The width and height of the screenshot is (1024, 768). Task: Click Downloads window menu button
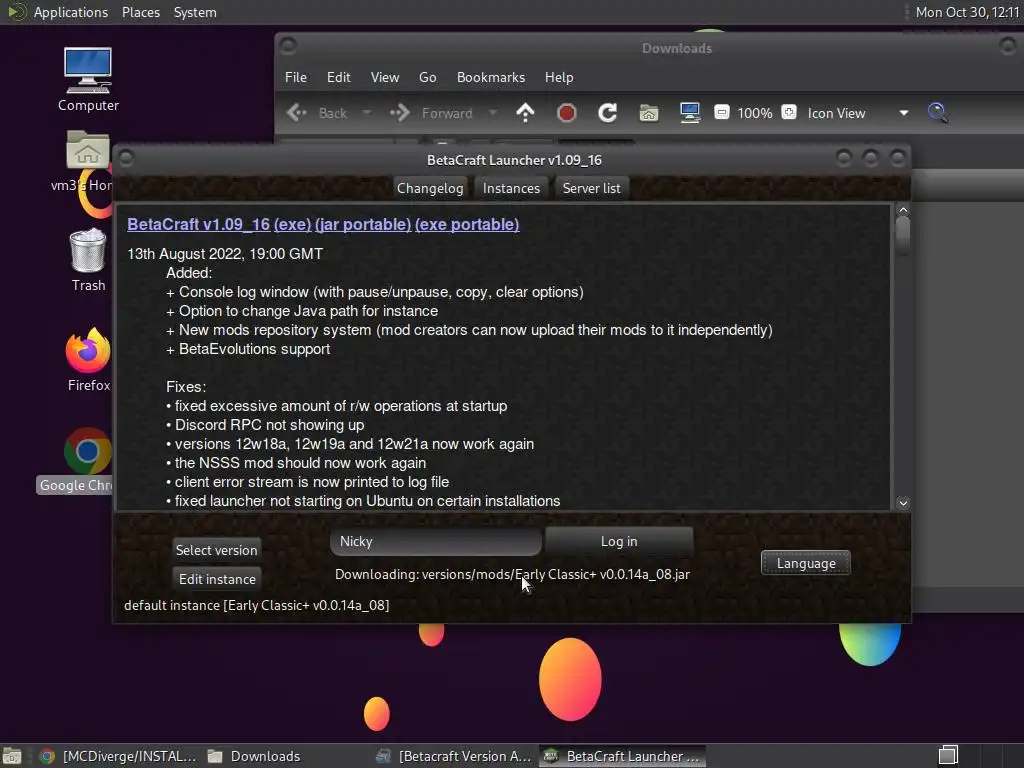288,46
